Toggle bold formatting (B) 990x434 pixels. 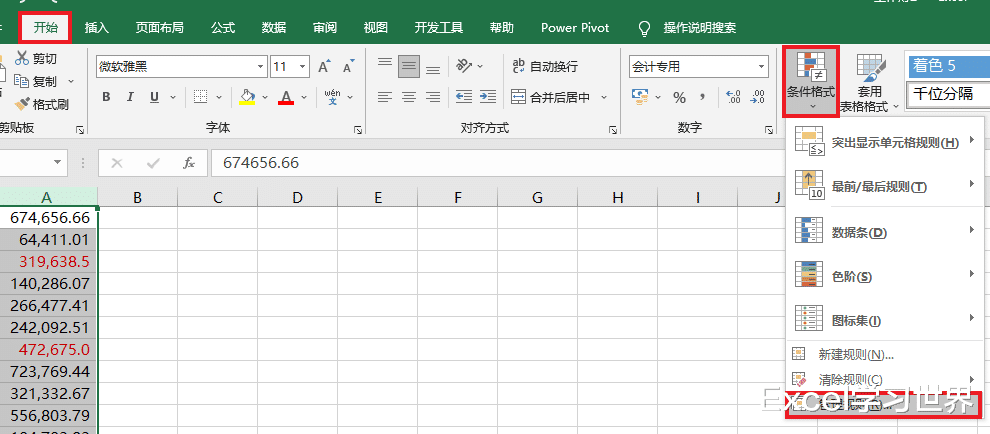coord(106,97)
